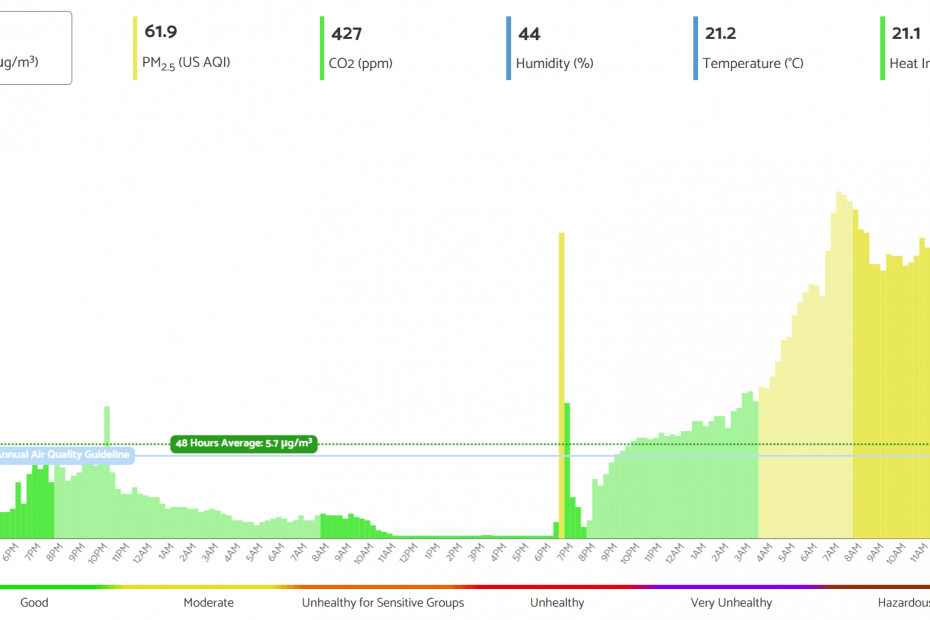The width and height of the screenshot is (930, 620).
Task: Click the yellow indicator bar on PM2.5 card
Action: (x=133, y=45)
